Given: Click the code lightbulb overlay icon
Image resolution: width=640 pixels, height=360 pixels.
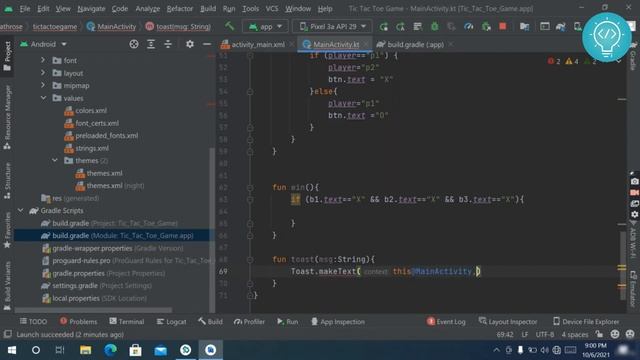Looking at the screenshot, I should coord(607,37).
